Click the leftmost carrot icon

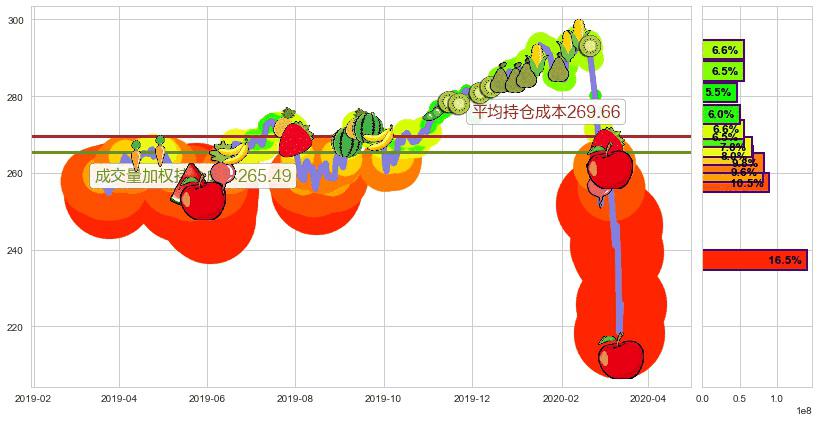[136, 153]
